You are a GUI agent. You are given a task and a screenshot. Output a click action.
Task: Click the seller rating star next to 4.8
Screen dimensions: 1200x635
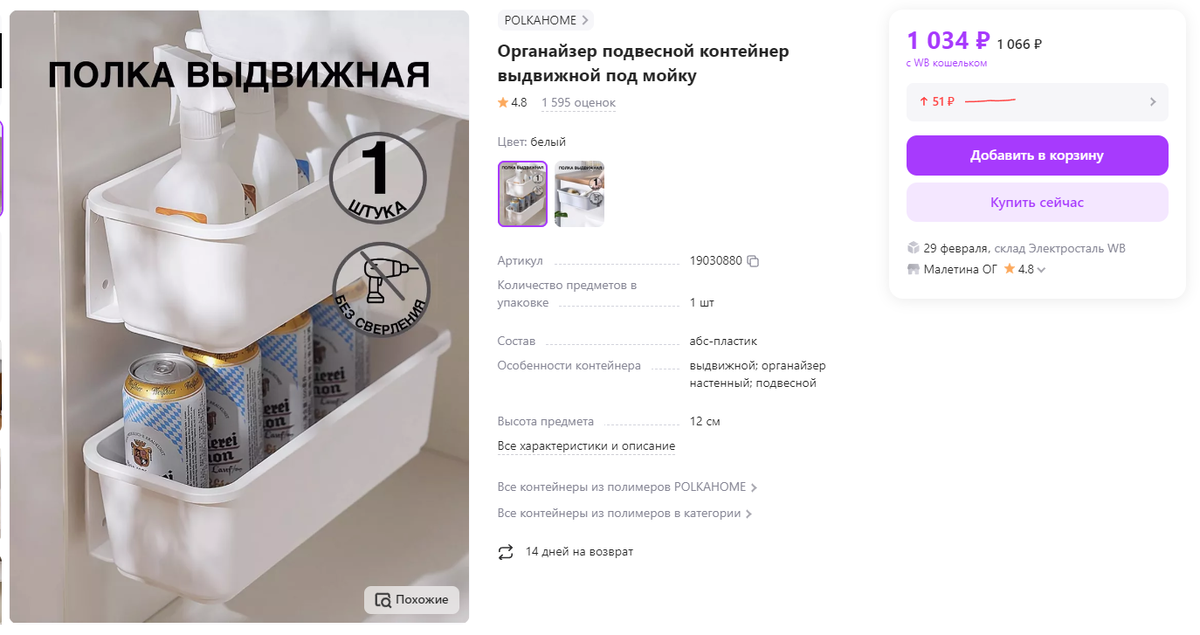[x=1009, y=269]
